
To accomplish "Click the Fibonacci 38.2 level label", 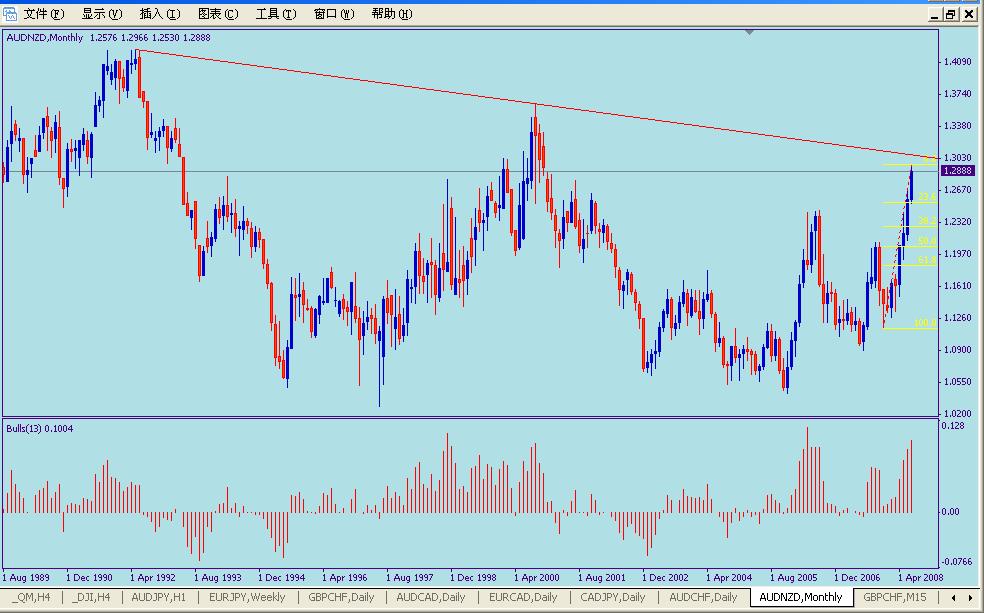I will click(926, 221).
